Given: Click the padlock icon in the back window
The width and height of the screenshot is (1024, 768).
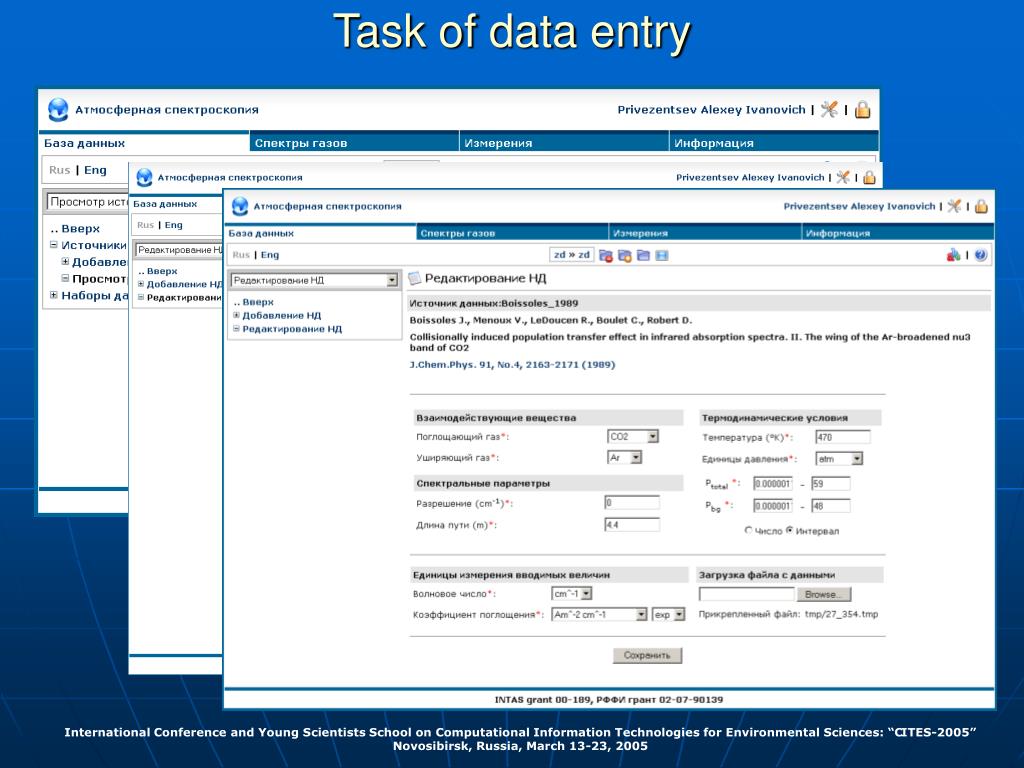Looking at the screenshot, I should coord(863,109).
